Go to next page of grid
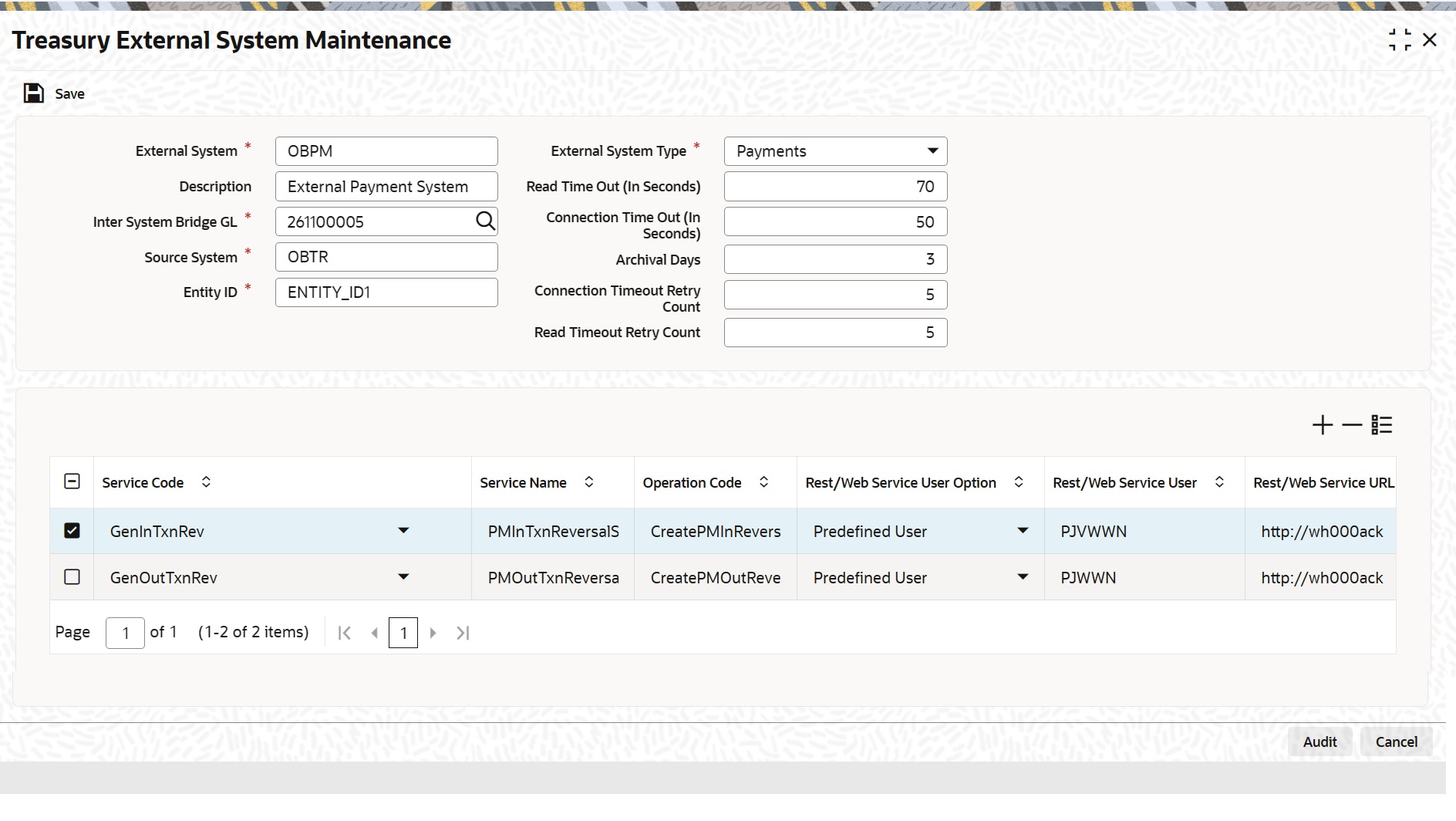1456x821 pixels. tap(433, 633)
